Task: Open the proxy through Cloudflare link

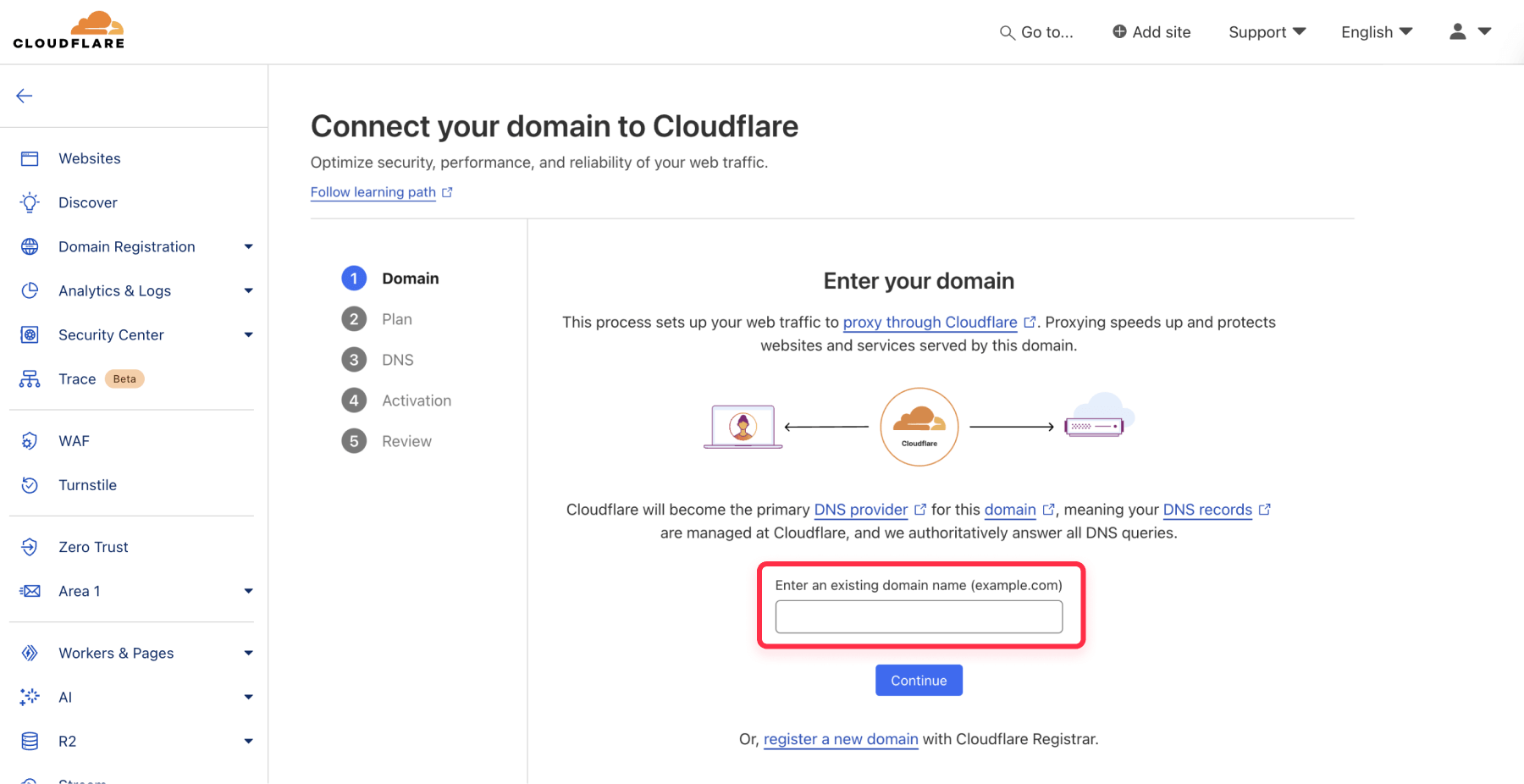Action: click(x=930, y=322)
